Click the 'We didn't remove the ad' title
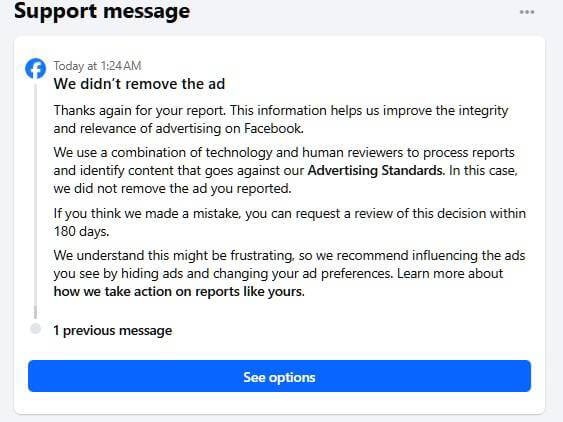Image resolution: width=563 pixels, height=422 pixels. coord(139,84)
